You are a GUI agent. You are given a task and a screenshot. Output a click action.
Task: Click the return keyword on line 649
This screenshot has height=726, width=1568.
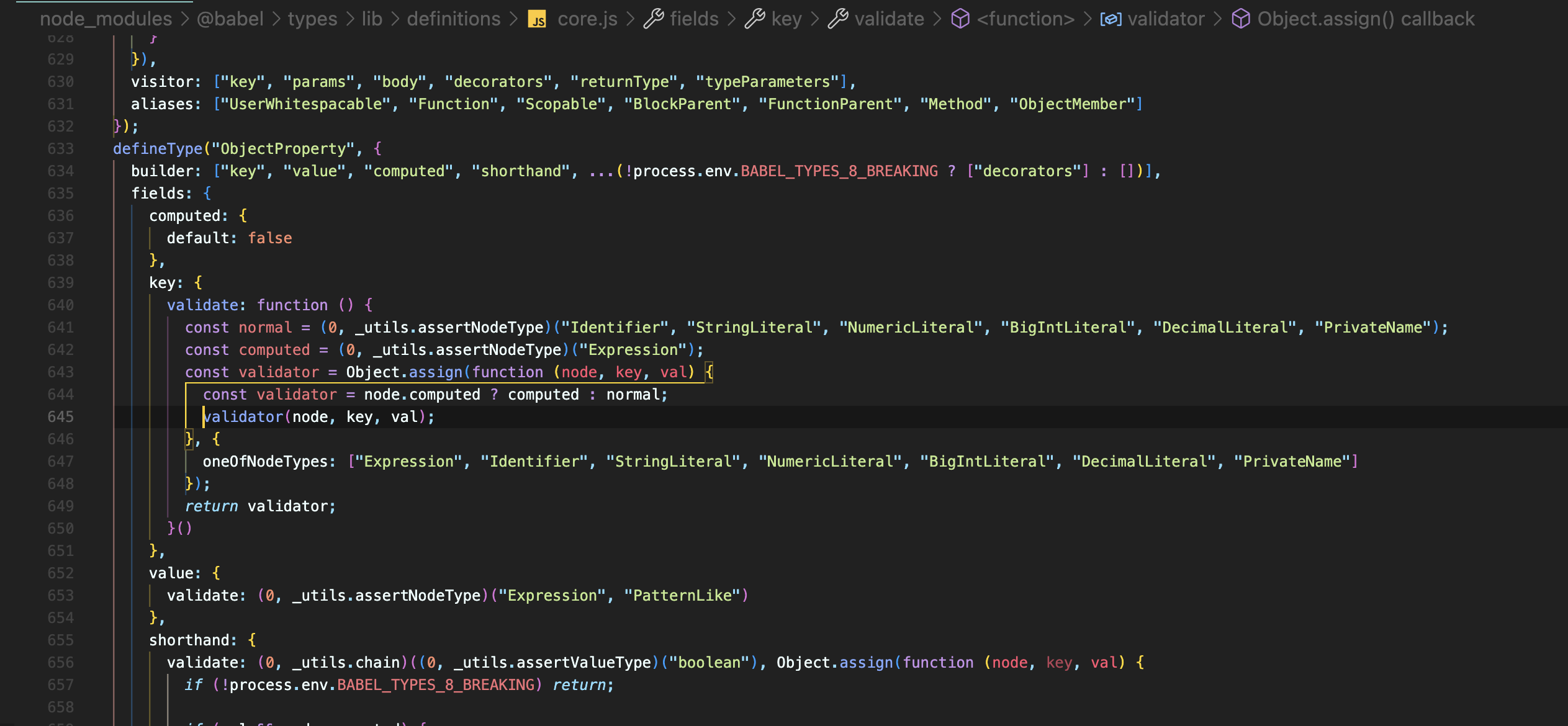211,506
